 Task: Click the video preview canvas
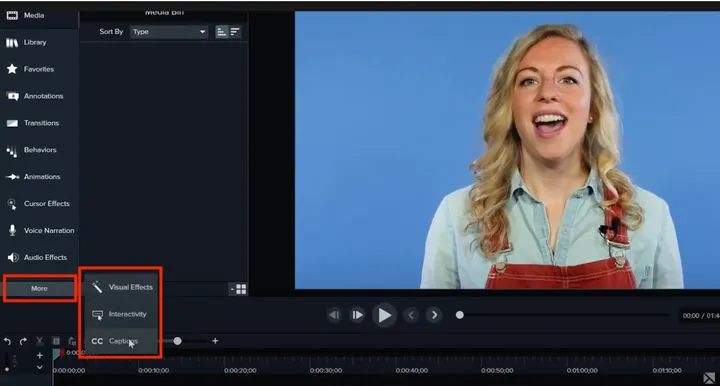(507, 150)
